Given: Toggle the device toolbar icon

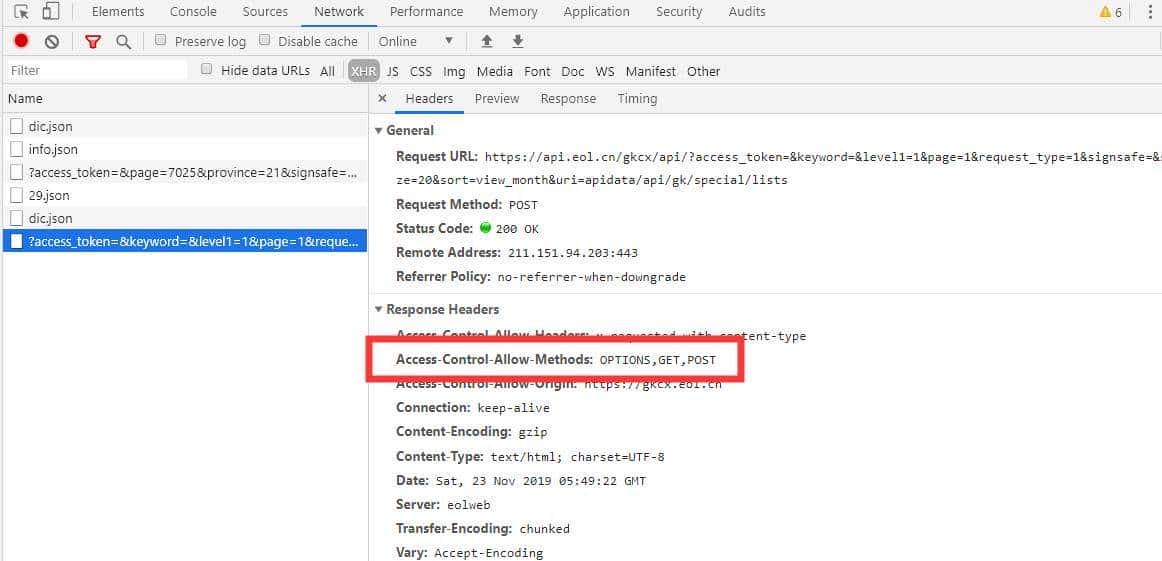Looking at the screenshot, I should coord(50,12).
